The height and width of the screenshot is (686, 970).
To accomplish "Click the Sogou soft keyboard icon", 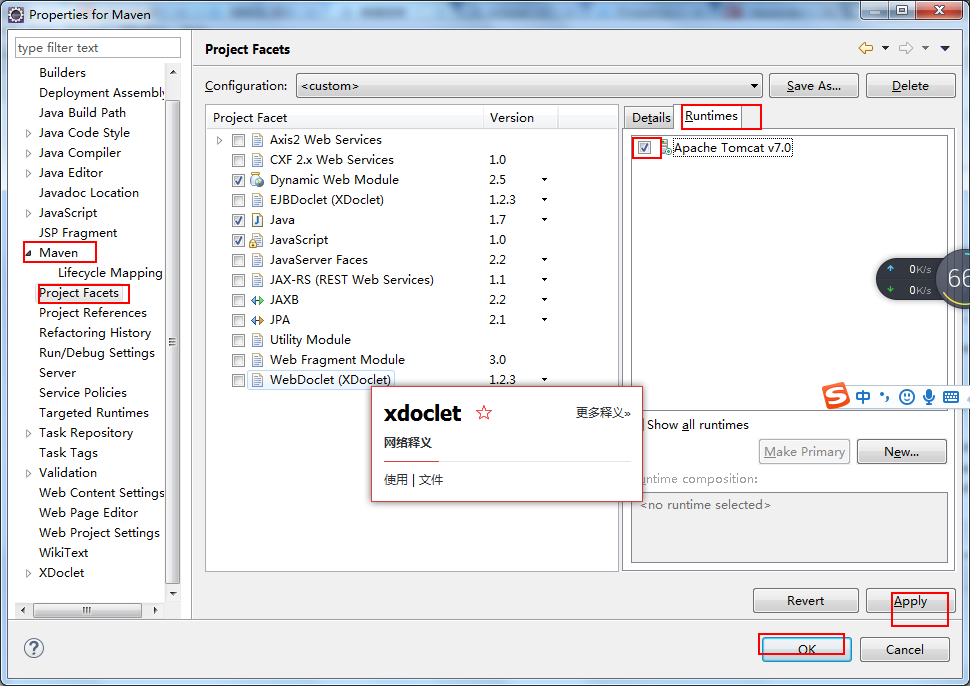I will pyautogui.click(x=951, y=397).
